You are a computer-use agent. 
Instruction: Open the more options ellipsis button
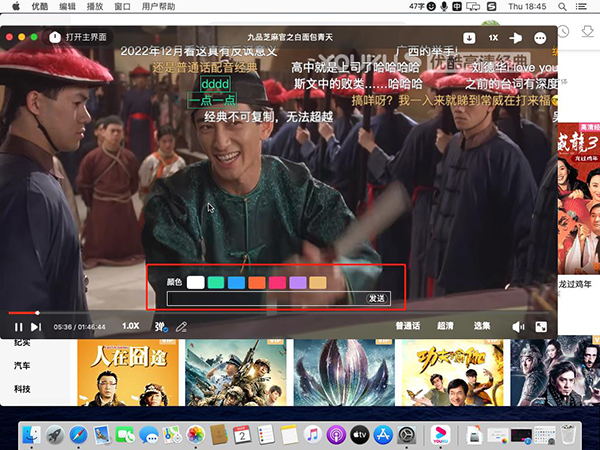(x=540, y=37)
